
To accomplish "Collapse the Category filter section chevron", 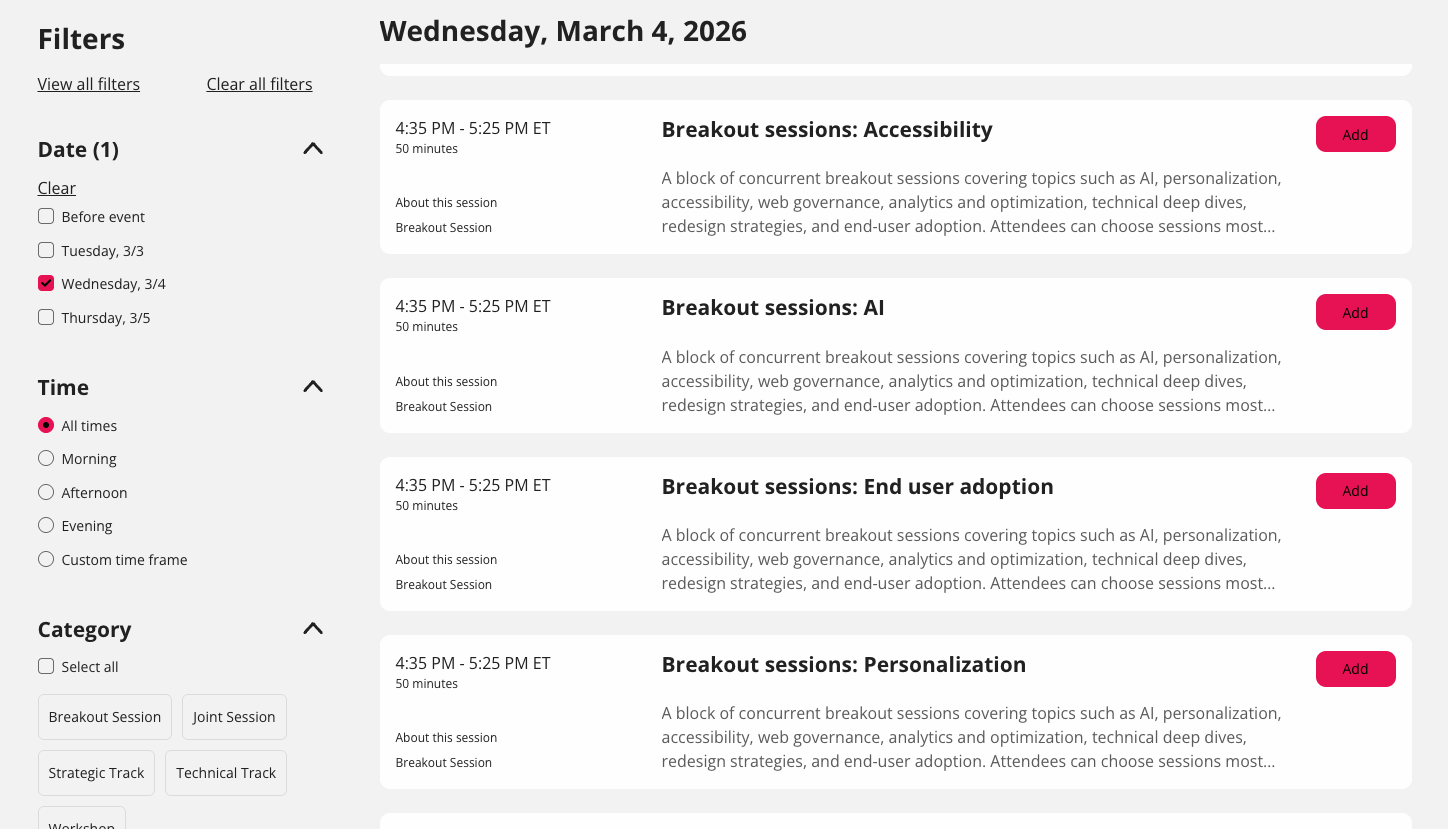I will coord(313,629).
